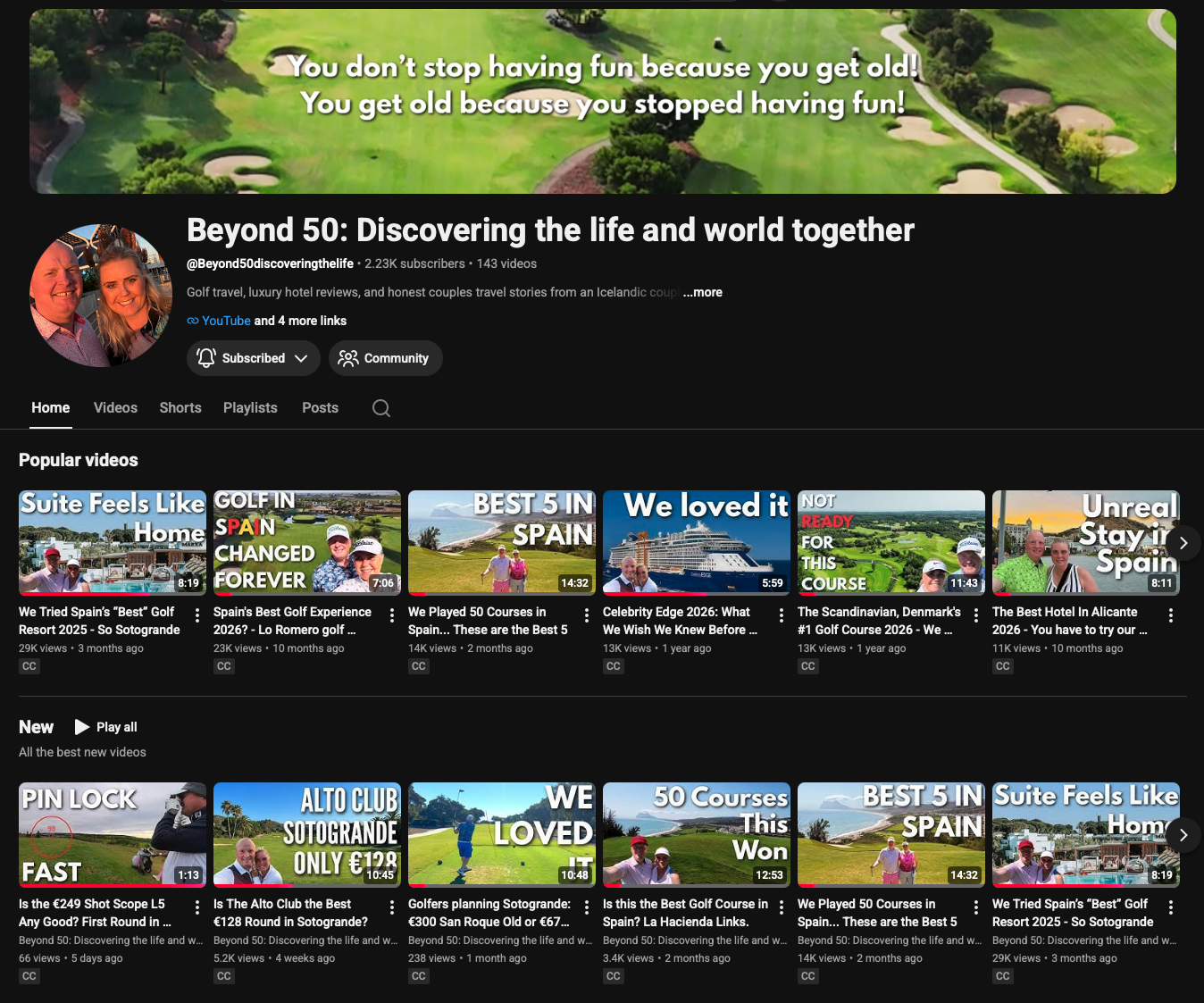1204x1003 pixels.
Task: Open options for New section's 50 Courses video
Action: pyautogui.click(x=976, y=907)
